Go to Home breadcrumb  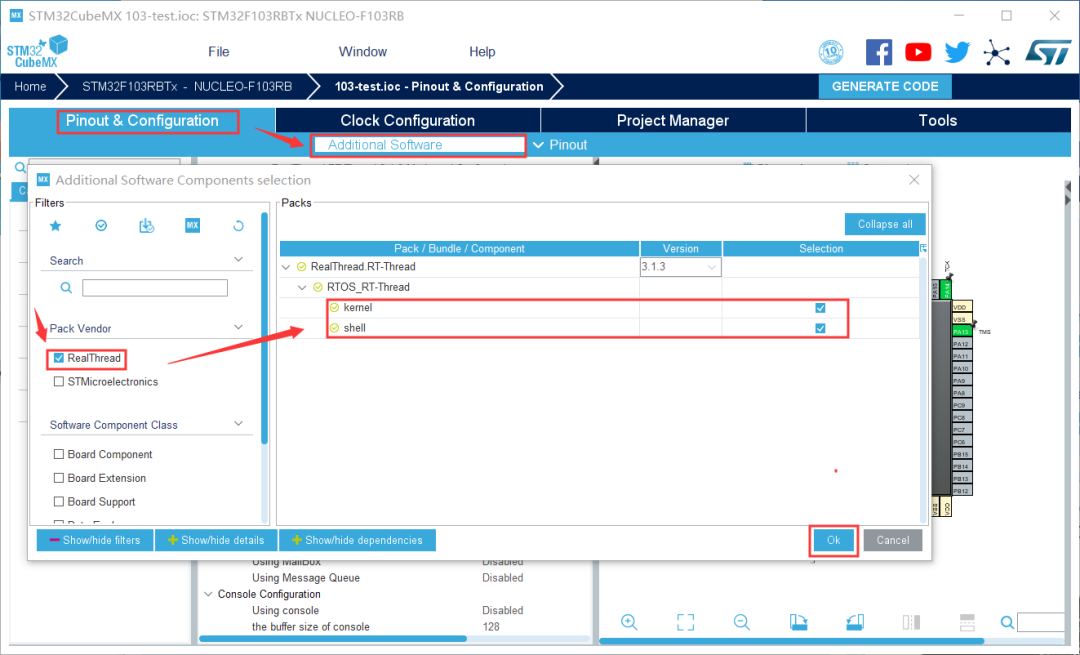click(30, 86)
